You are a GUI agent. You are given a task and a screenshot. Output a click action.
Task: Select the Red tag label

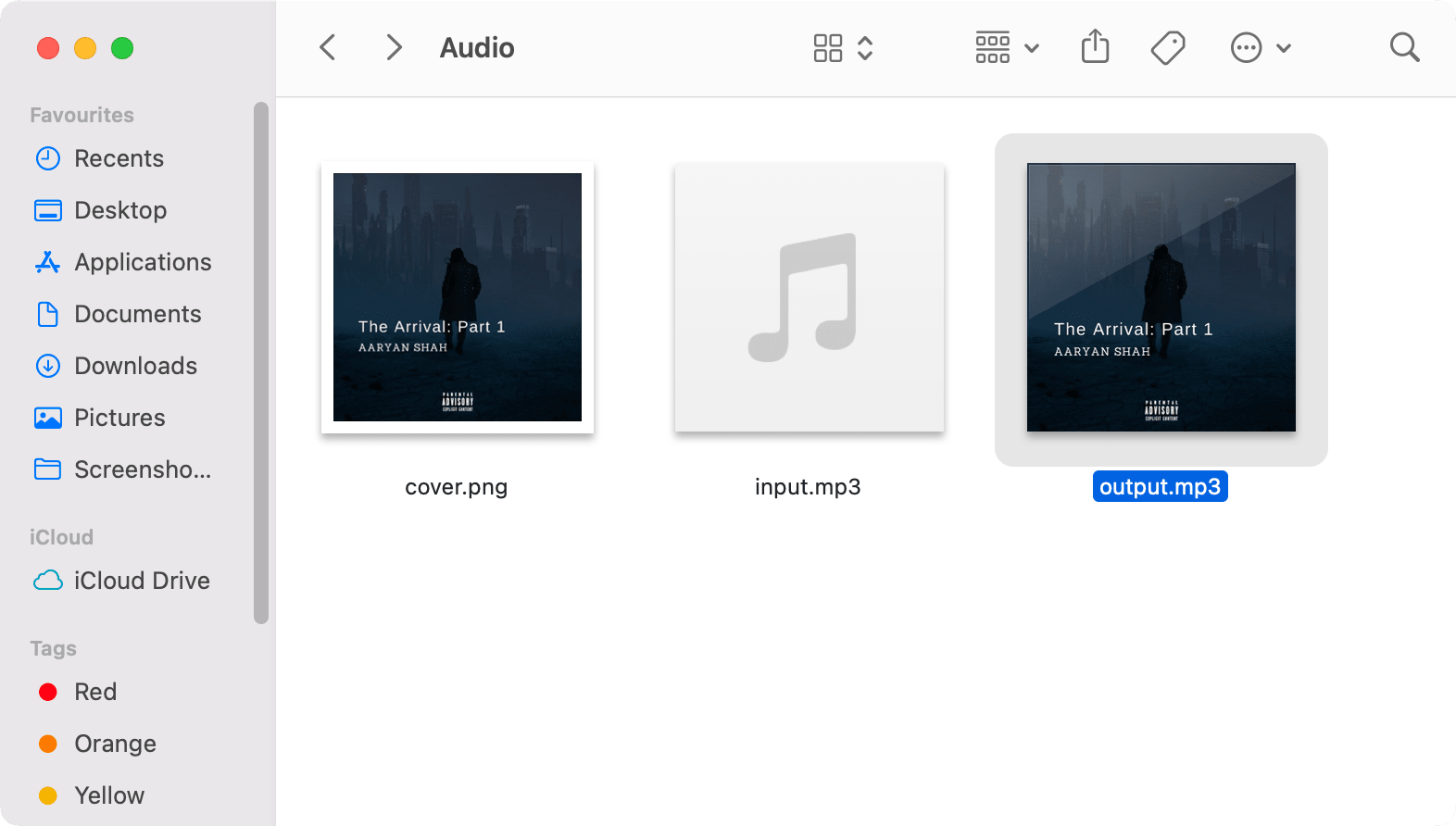tap(95, 692)
